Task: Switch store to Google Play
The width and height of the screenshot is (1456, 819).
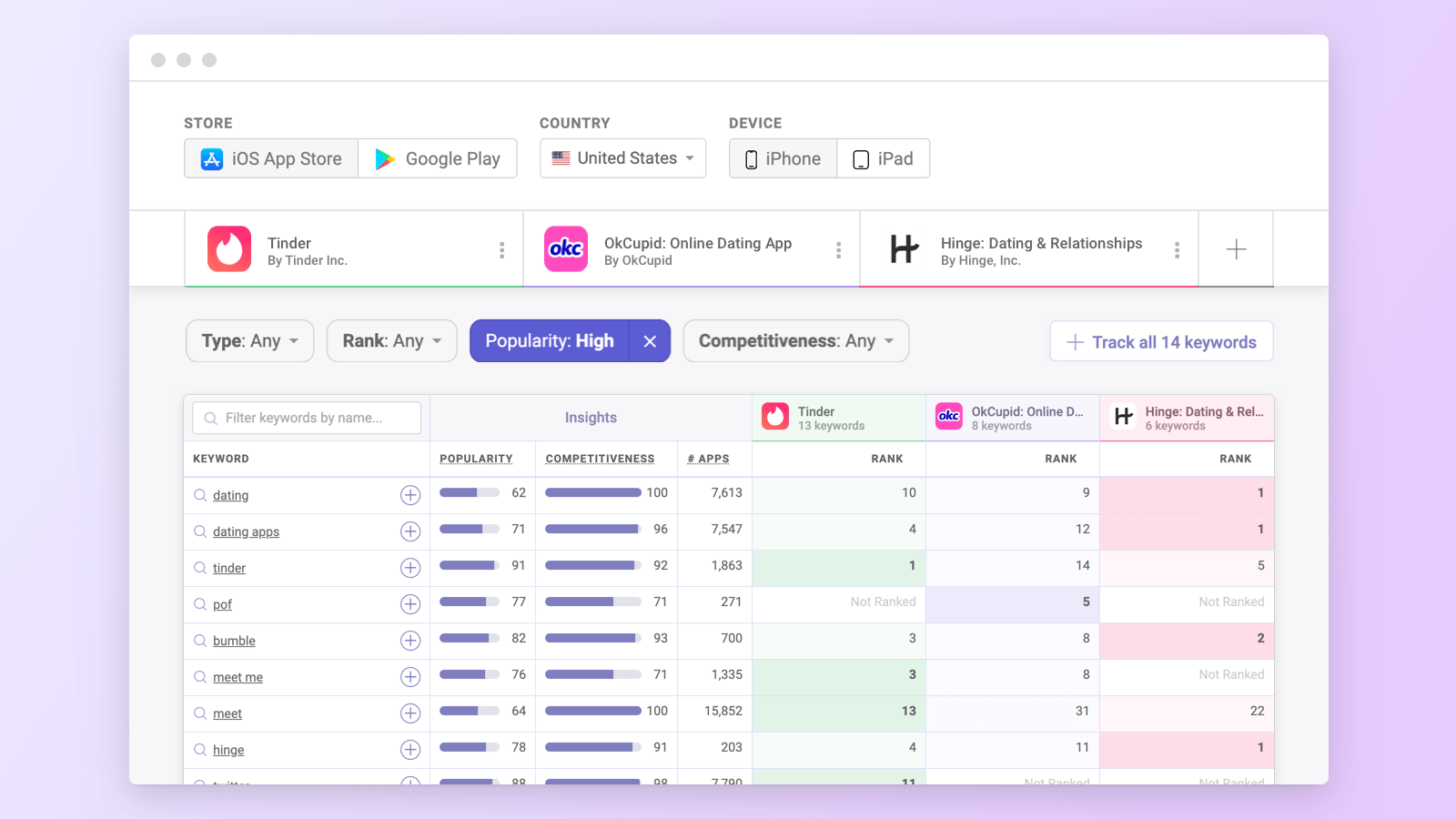Action: [438, 158]
